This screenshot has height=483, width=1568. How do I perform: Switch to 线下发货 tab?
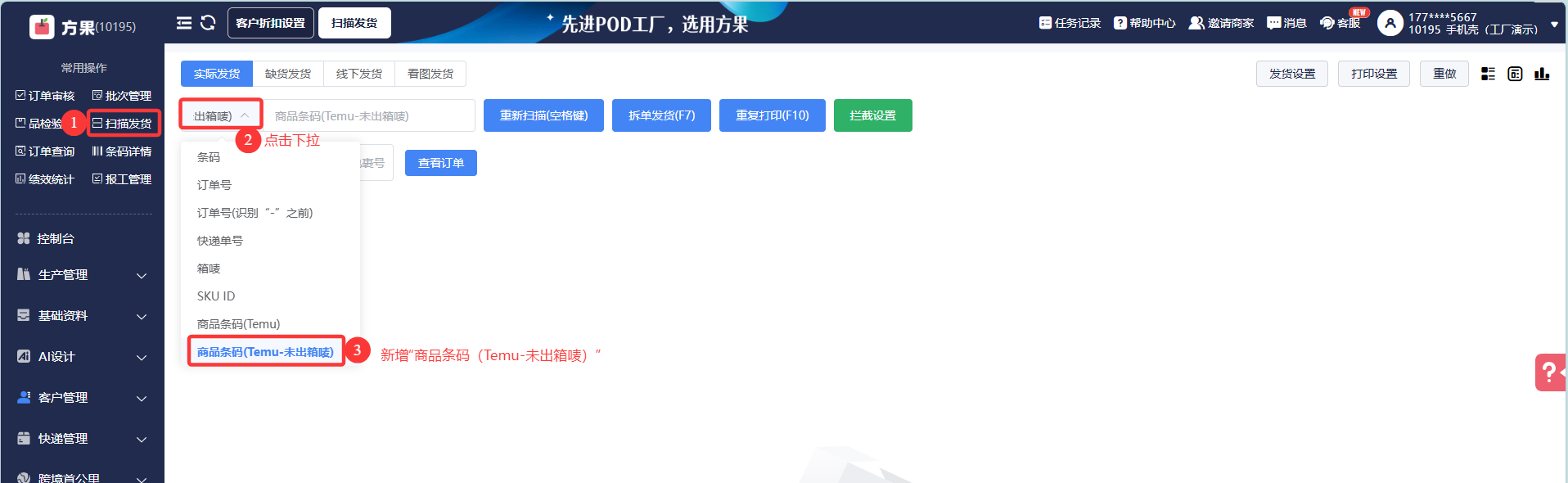coord(359,74)
